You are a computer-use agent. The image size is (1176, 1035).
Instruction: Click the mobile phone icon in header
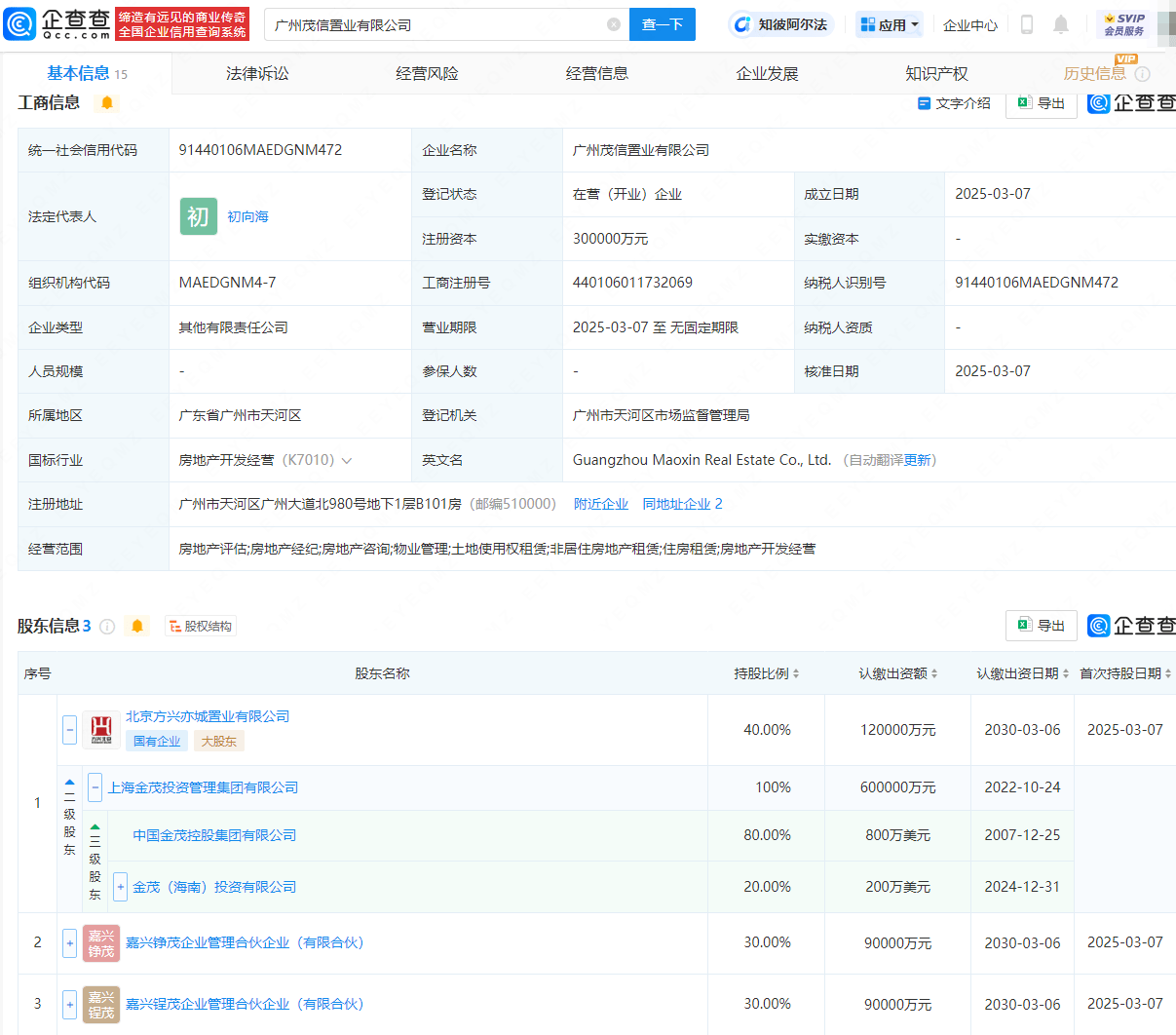tap(1027, 24)
